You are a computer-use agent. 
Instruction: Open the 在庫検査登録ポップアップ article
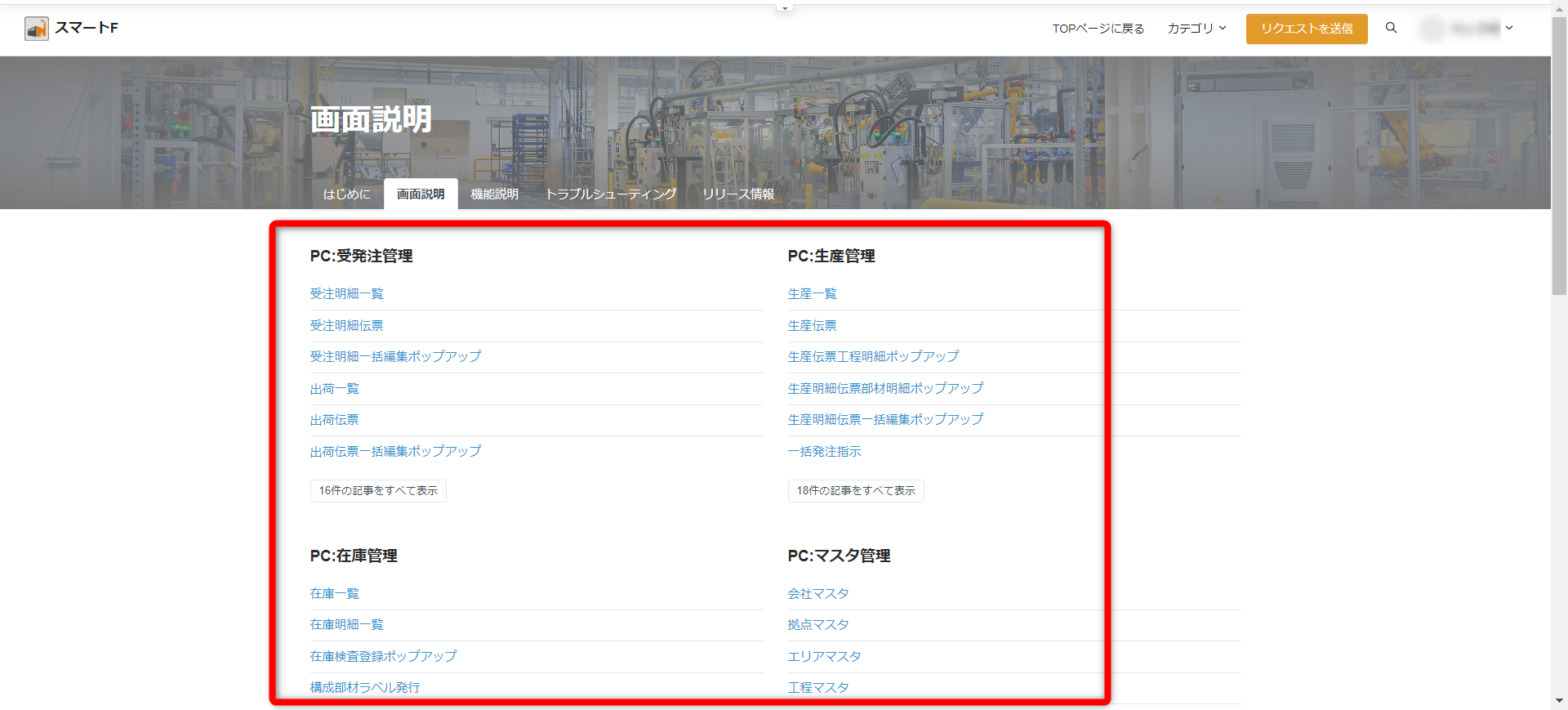(x=383, y=657)
